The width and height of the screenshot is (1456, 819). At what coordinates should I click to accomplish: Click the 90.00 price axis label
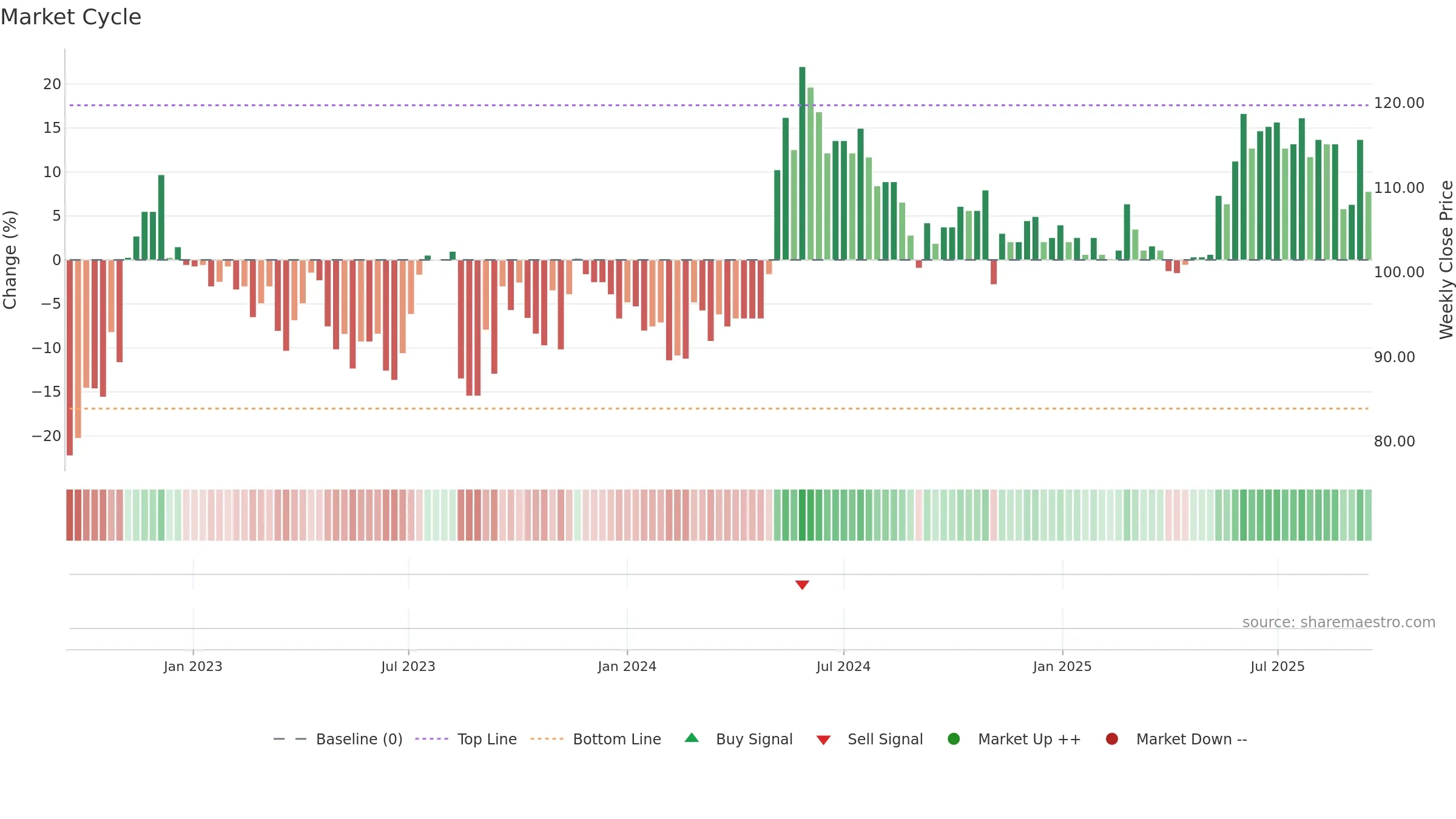[1395, 357]
